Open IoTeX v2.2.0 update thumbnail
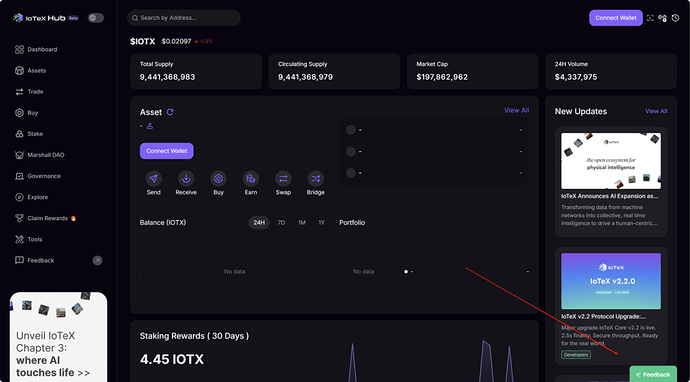 tap(611, 281)
